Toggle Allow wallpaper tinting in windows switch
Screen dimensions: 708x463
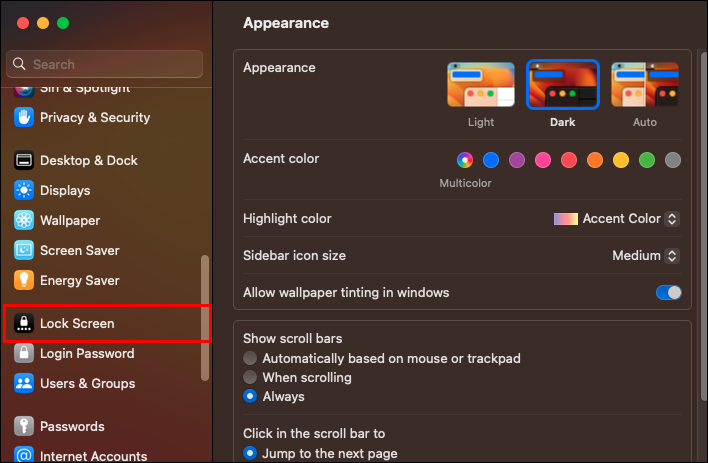click(668, 293)
